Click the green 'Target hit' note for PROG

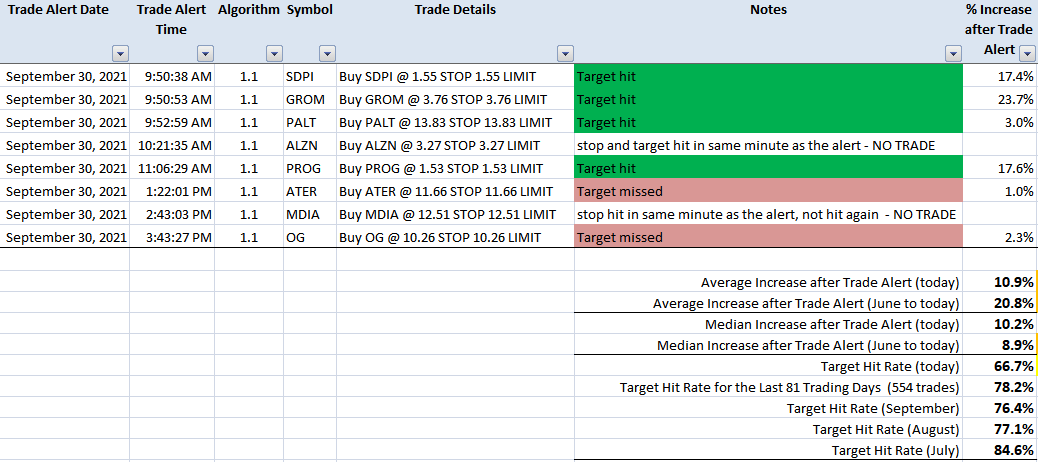tap(769, 169)
